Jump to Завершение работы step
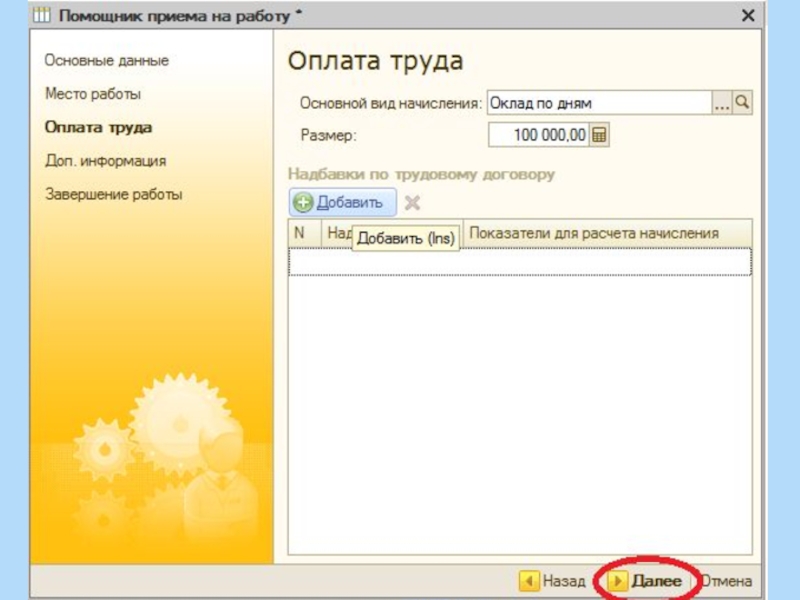800x600 pixels. click(x=113, y=194)
